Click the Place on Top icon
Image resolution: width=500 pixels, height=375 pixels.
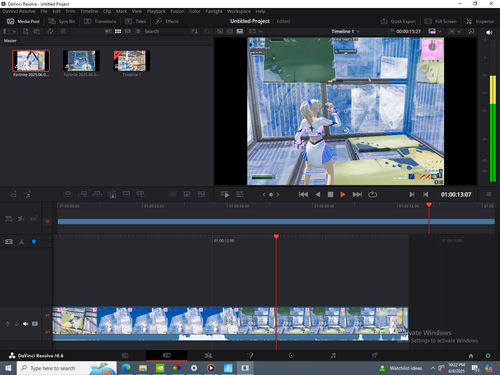pos(126,194)
